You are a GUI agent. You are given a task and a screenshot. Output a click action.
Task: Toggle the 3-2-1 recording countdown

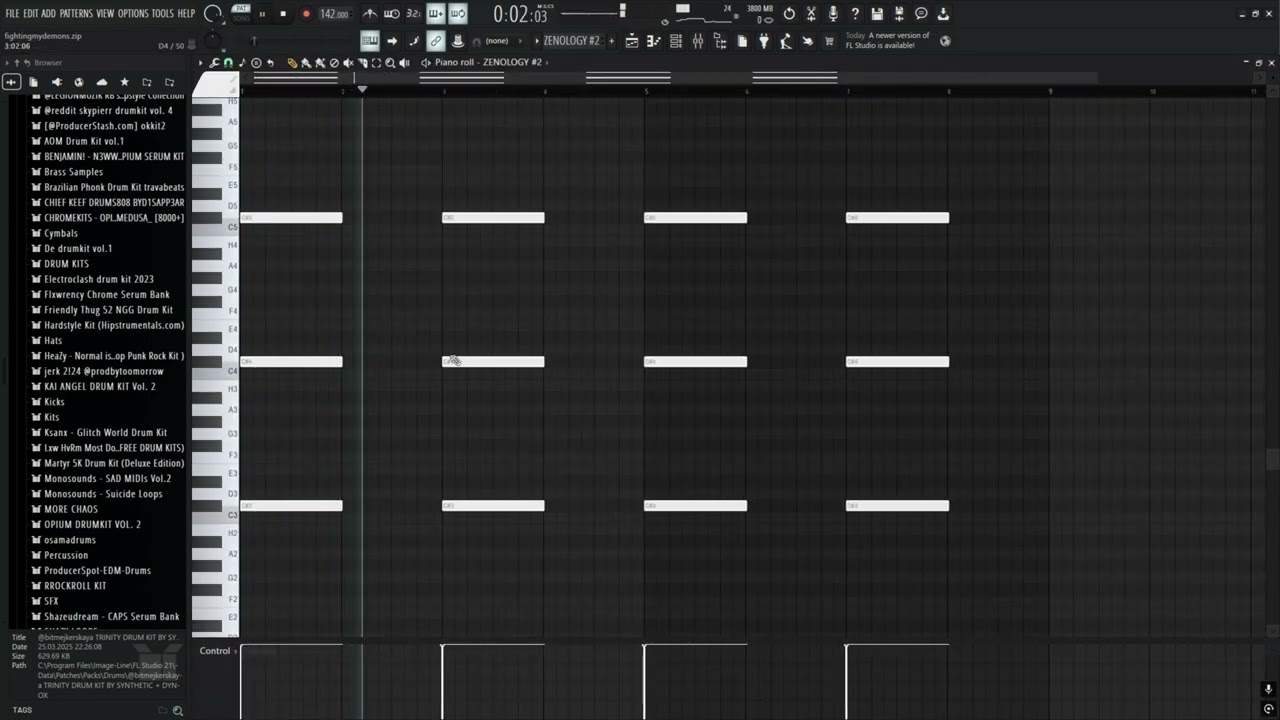[x=414, y=14]
